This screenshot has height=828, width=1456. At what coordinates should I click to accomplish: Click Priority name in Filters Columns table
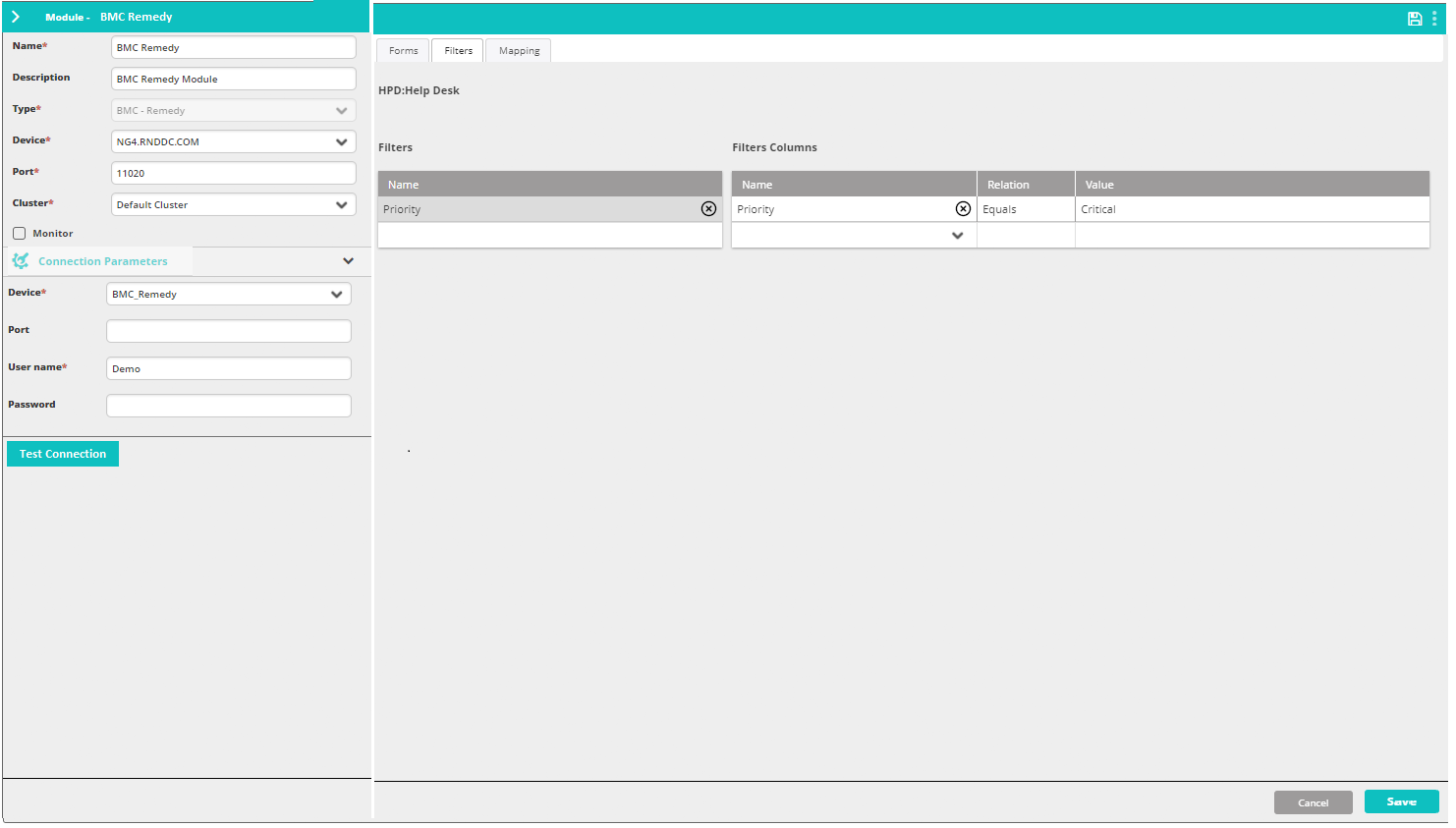756,209
